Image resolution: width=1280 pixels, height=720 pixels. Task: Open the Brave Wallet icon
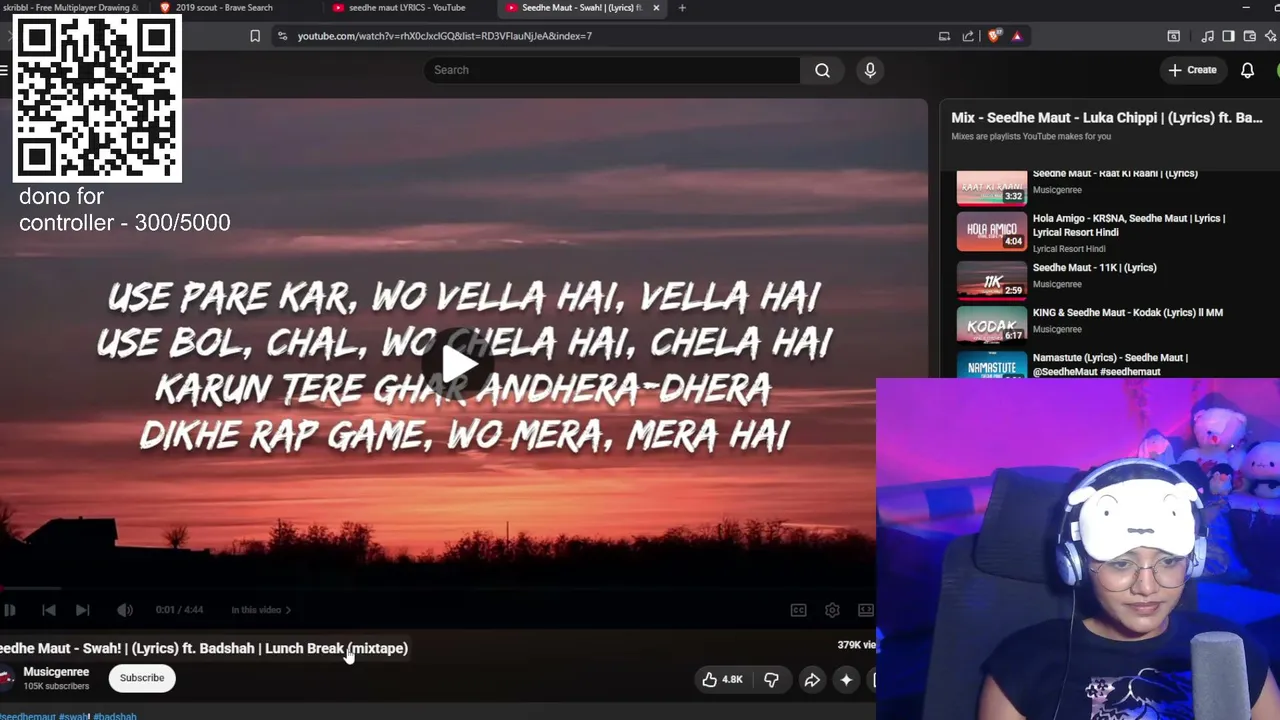(x=1249, y=36)
